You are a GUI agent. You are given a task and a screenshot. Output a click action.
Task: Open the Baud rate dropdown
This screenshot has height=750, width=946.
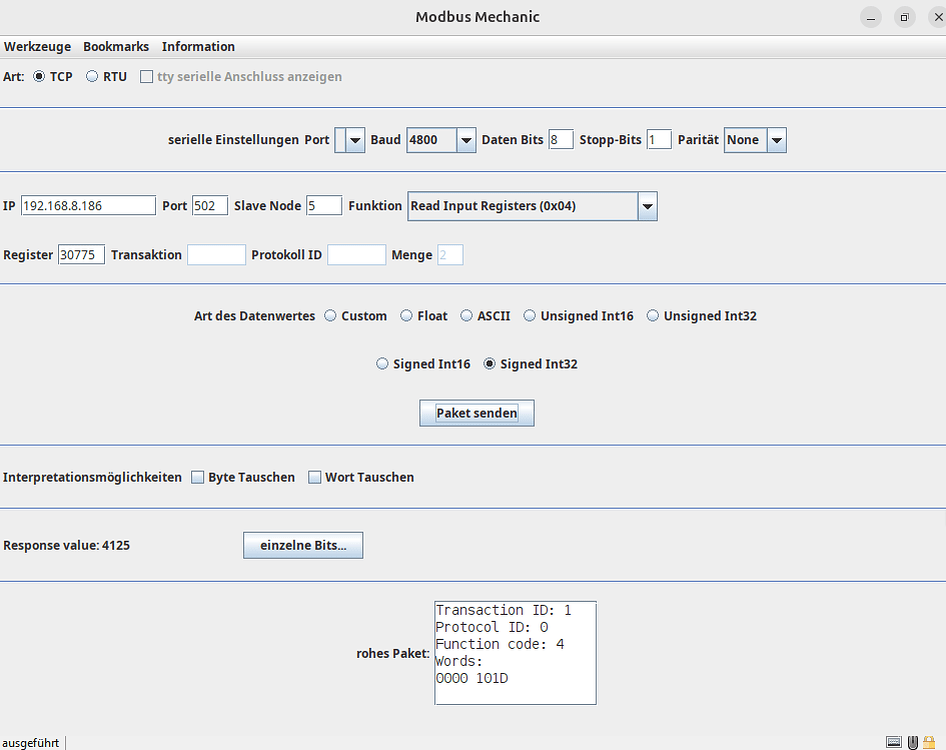click(x=466, y=140)
